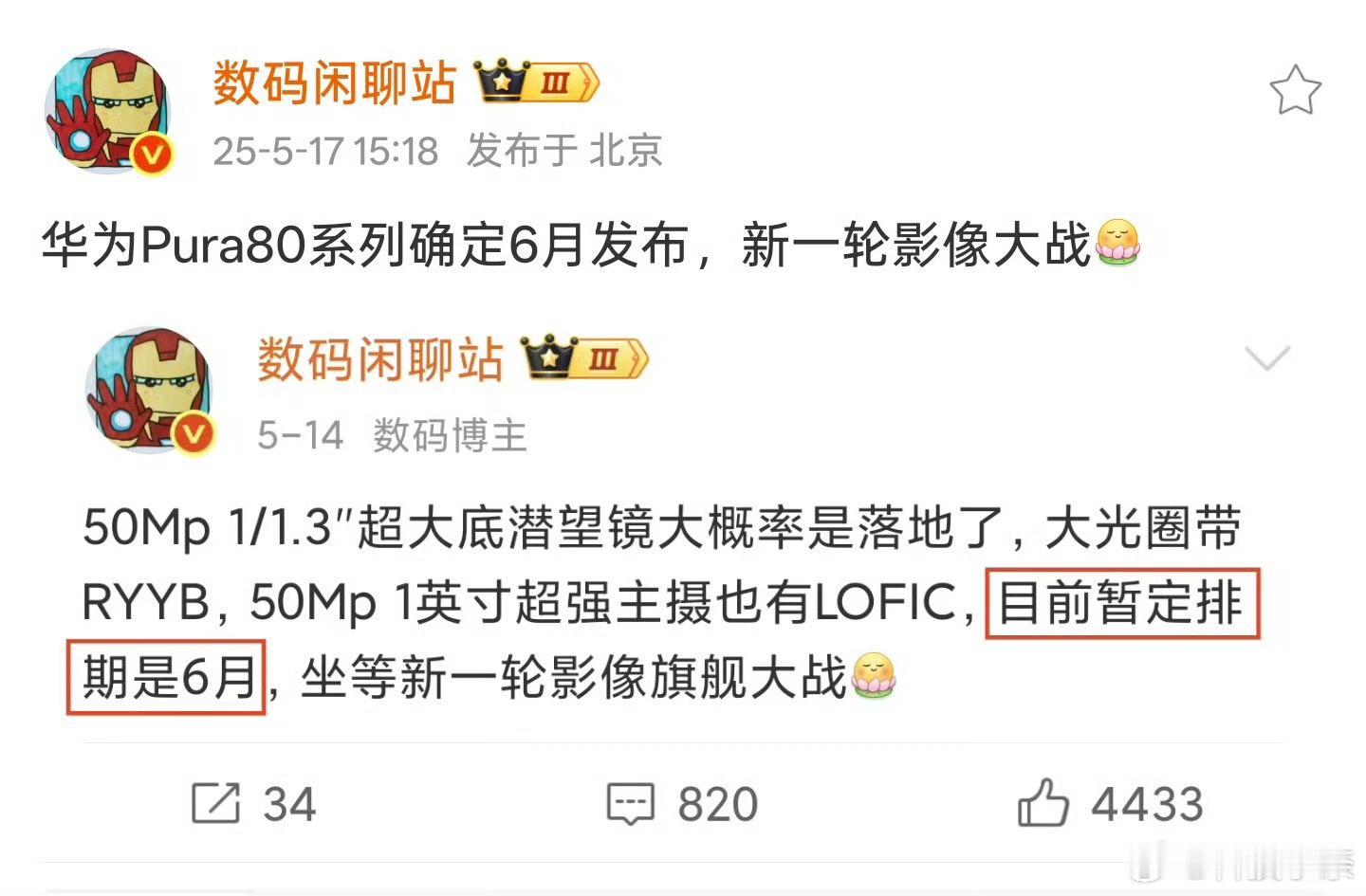Open the repost share icon
The width and height of the screenshot is (1366, 896).
tap(216, 803)
